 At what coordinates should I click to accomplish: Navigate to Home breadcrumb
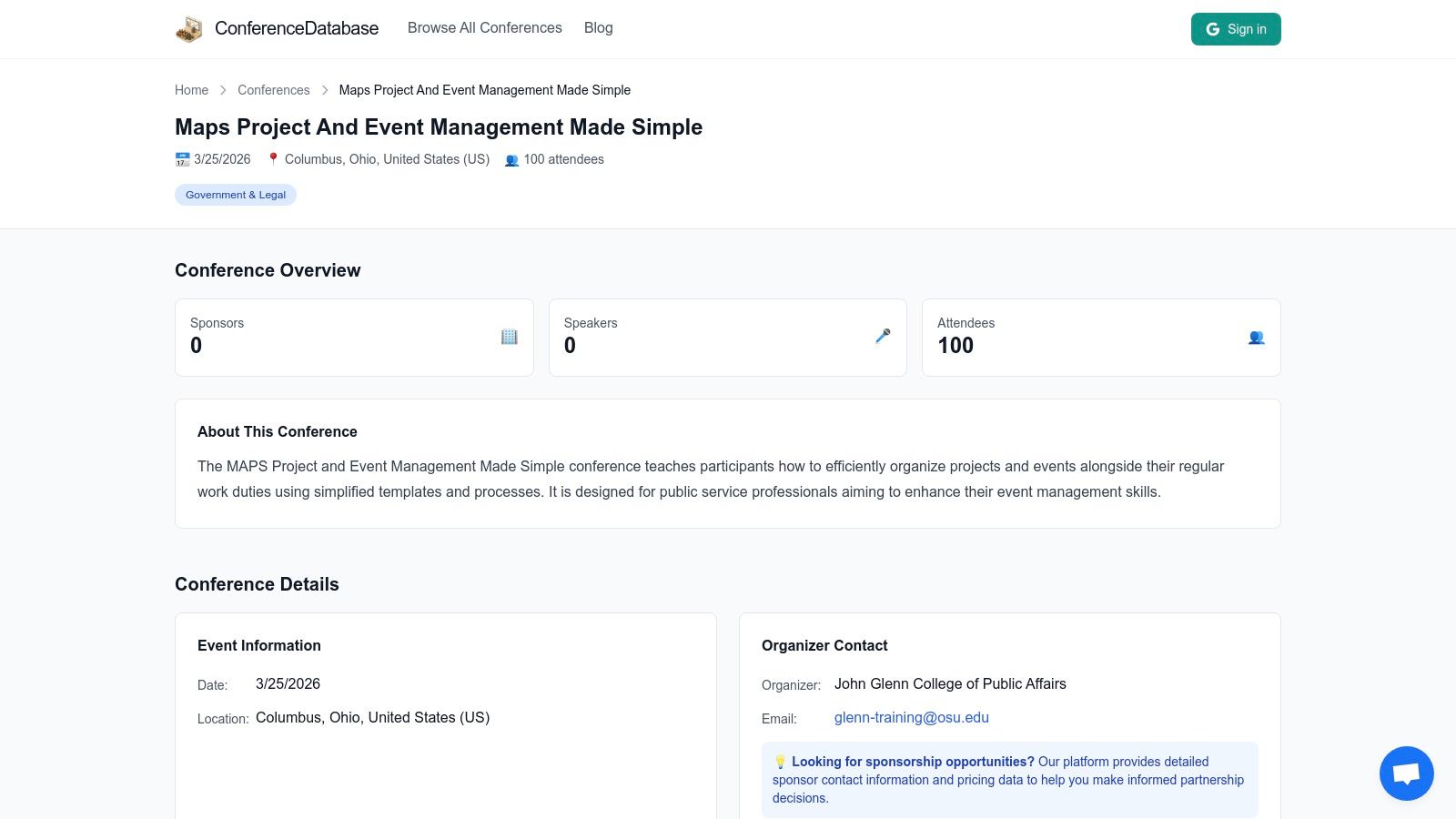tap(191, 90)
